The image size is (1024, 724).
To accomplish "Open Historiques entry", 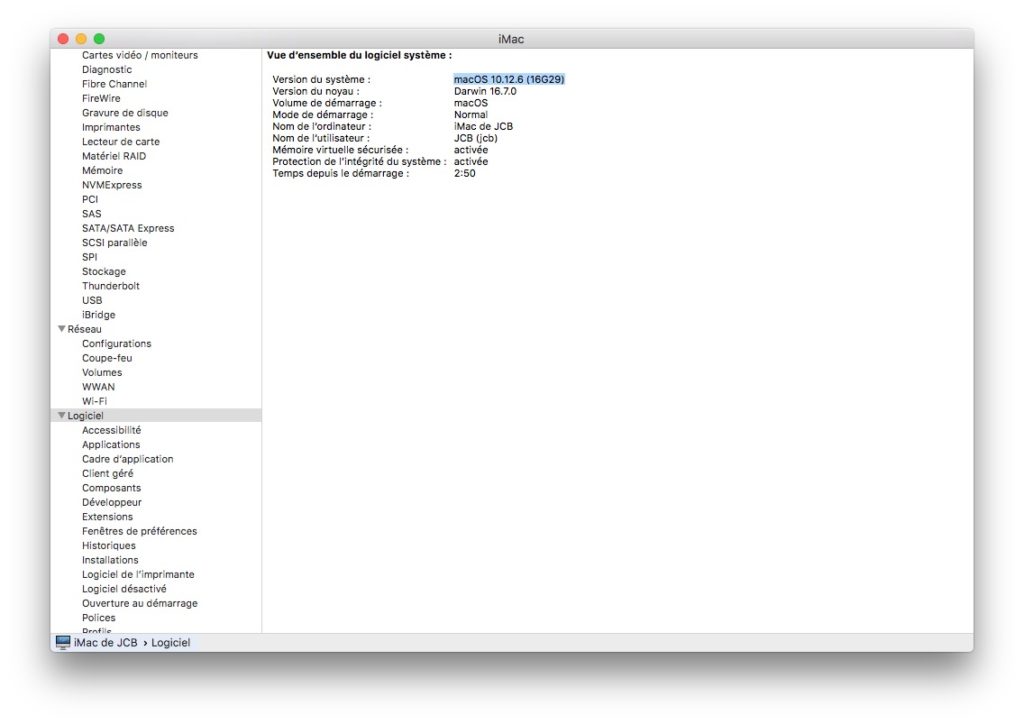I will pos(108,545).
